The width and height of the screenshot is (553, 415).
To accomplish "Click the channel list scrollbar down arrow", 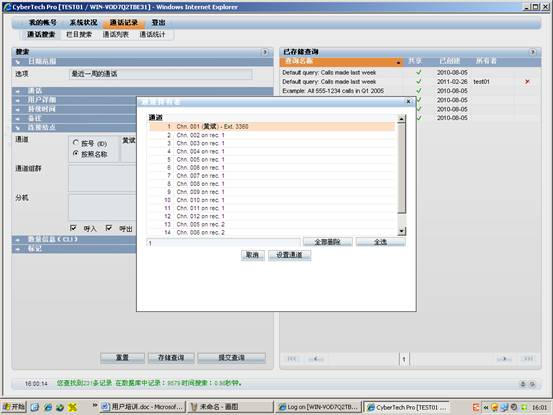I will pyautogui.click(x=401, y=231).
